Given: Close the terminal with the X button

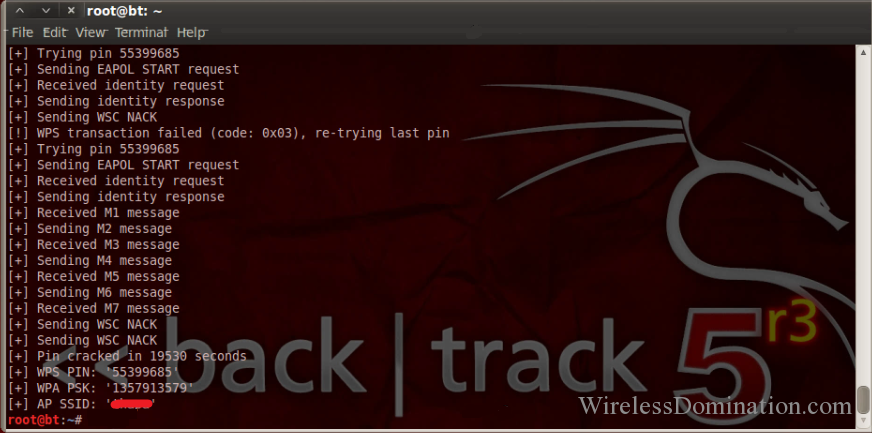Looking at the screenshot, I should pyautogui.click(x=71, y=11).
